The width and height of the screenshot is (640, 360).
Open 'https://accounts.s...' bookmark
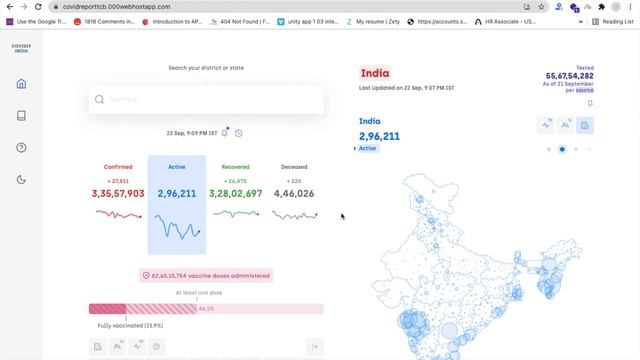click(x=437, y=22)
